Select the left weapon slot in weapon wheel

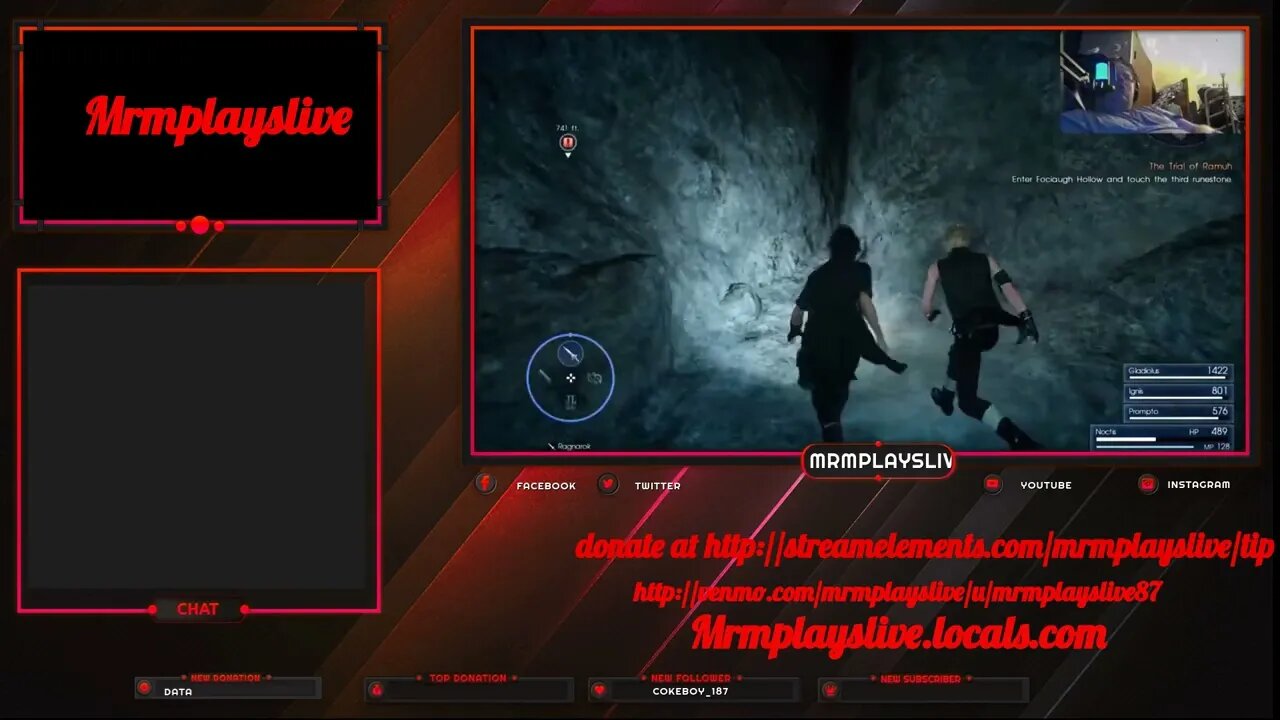545,377
